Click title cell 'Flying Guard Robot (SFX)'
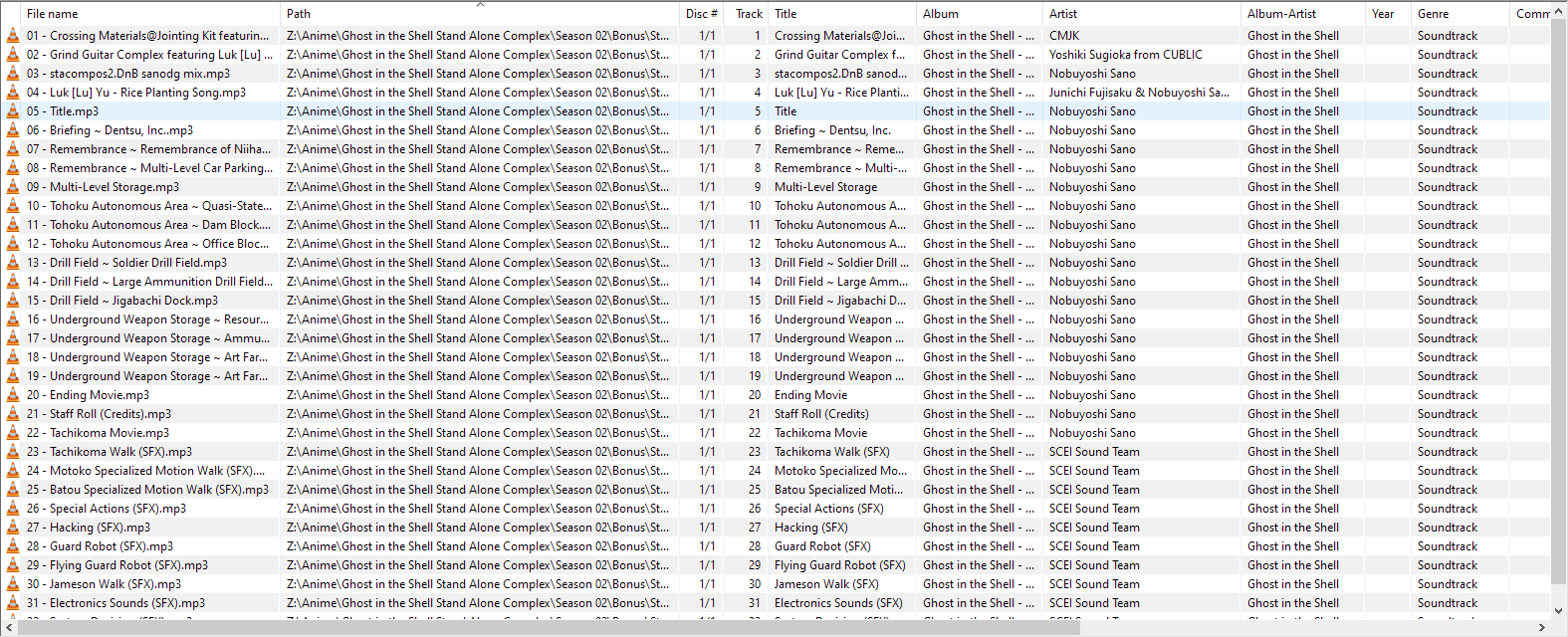Image resolution: width=1568 pixels, height=637 pixels. point(840,564)
